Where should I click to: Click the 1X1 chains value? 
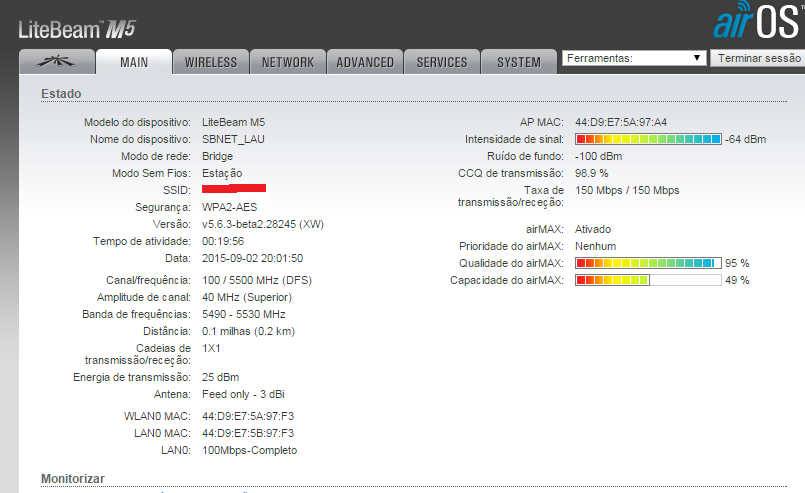[x=211, y=348]
